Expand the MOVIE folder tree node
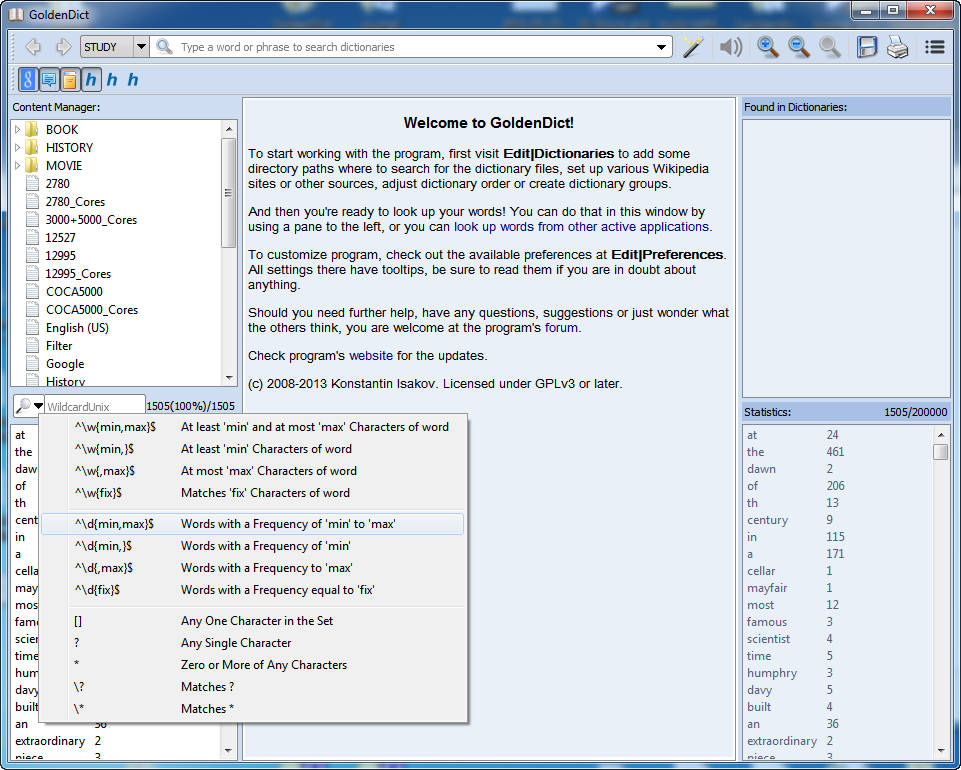The height and width of the screenshot is (770, 961). pyautogui.click(x=18, y=166)
